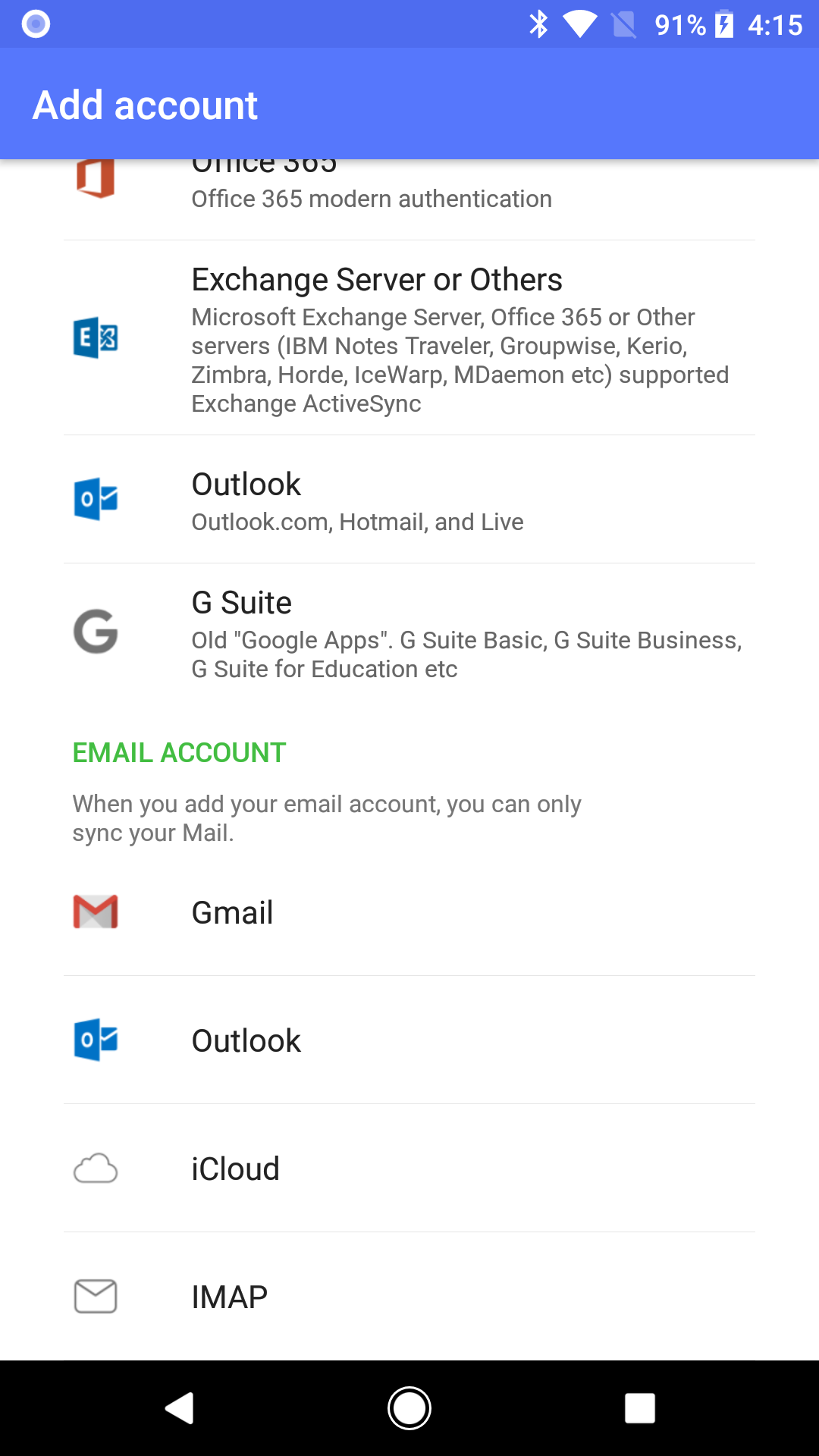Image resolution: width=819 pixels, height=1456 pixels.
Task: Tap the Gmail envelope icon
Action: [96, 912]
